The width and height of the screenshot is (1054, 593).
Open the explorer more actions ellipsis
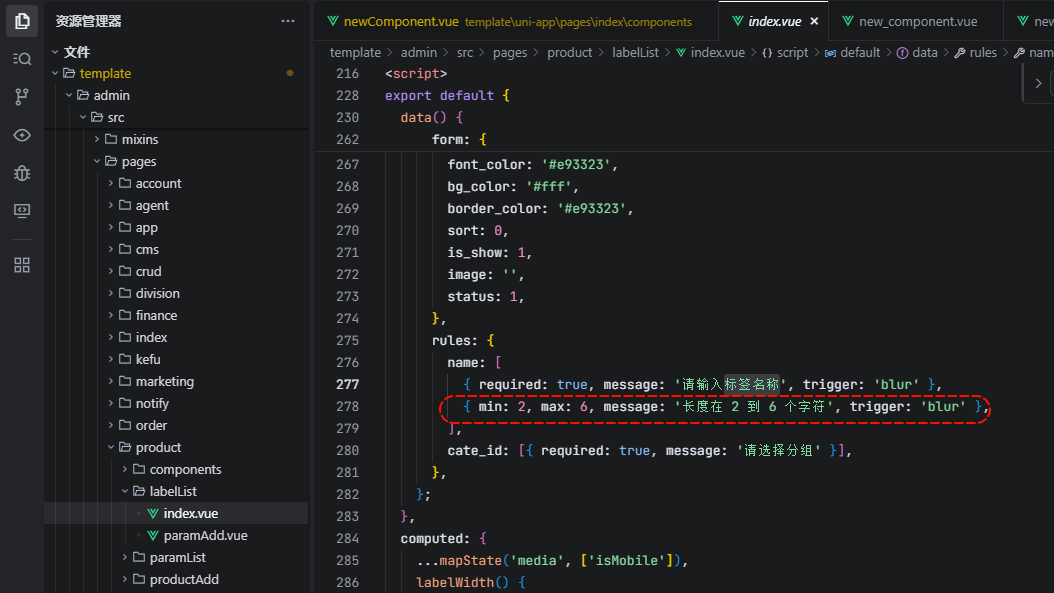288,21
